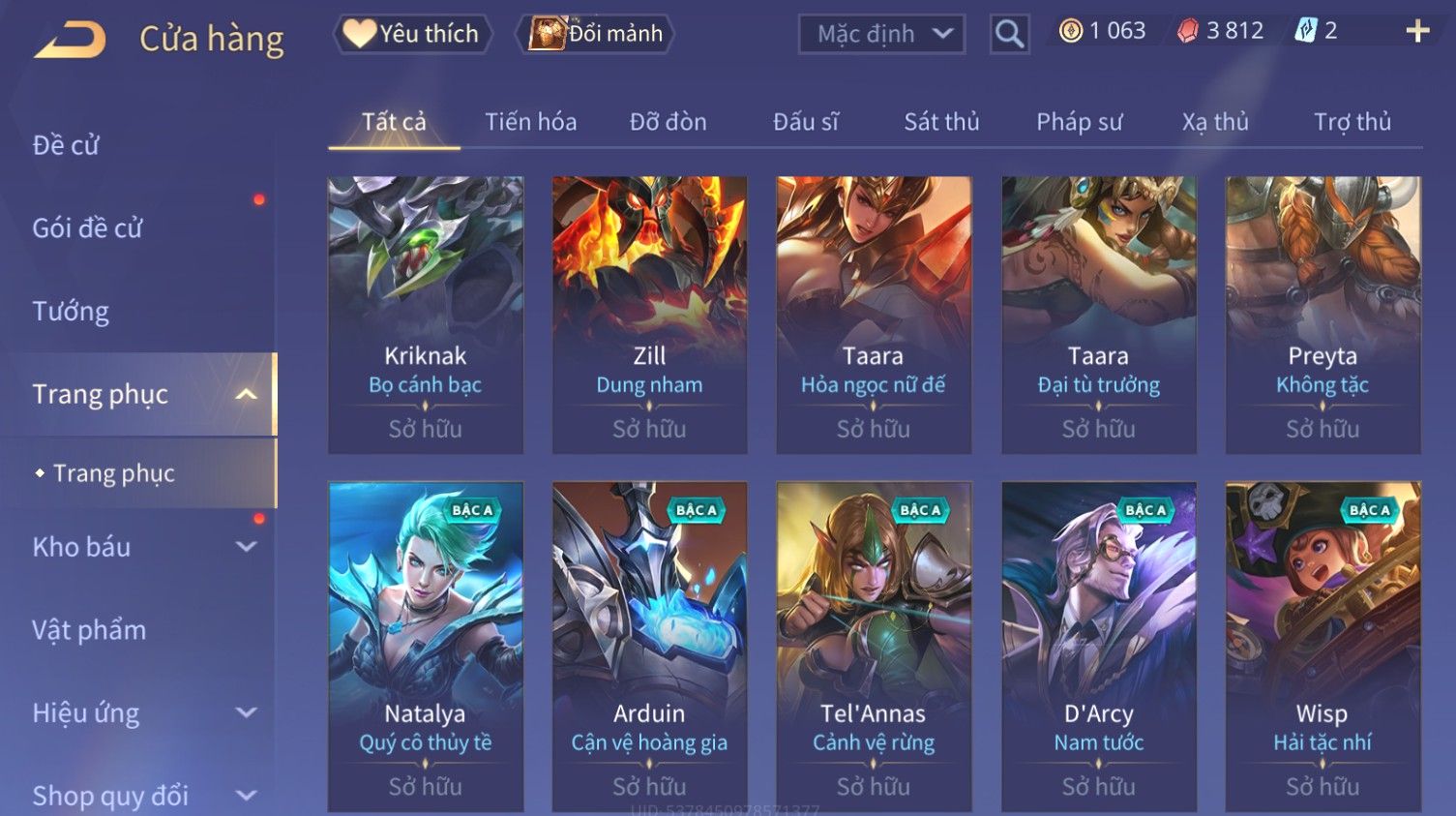Tap the plus icon to add currency
This screenshot has width=1456, height=816.
(x=1417, y=31)
